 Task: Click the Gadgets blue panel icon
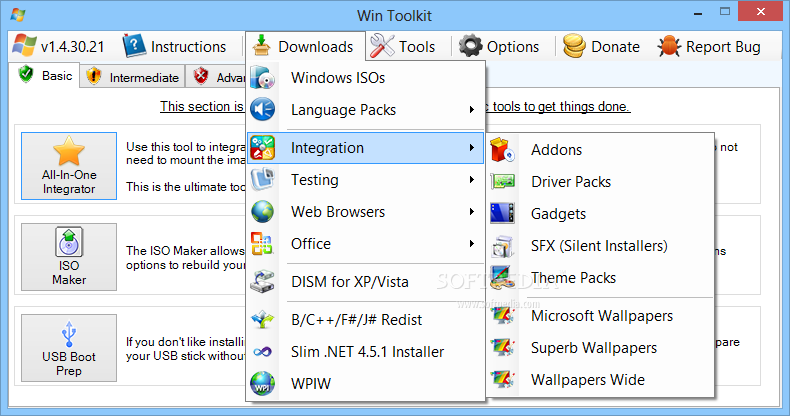tap(502, 214)
